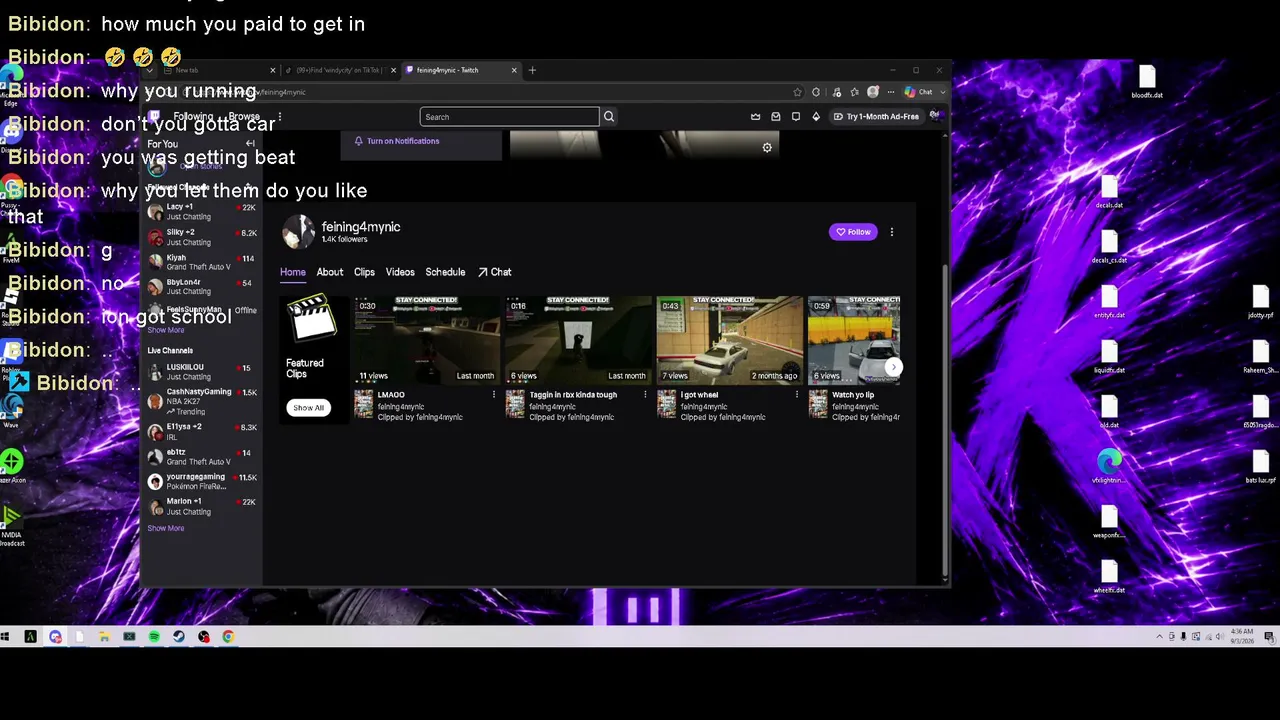The image size is (1280, 720).
Task: Play the Taggin in rbx clip thumbnail
Action: (578, 340)
